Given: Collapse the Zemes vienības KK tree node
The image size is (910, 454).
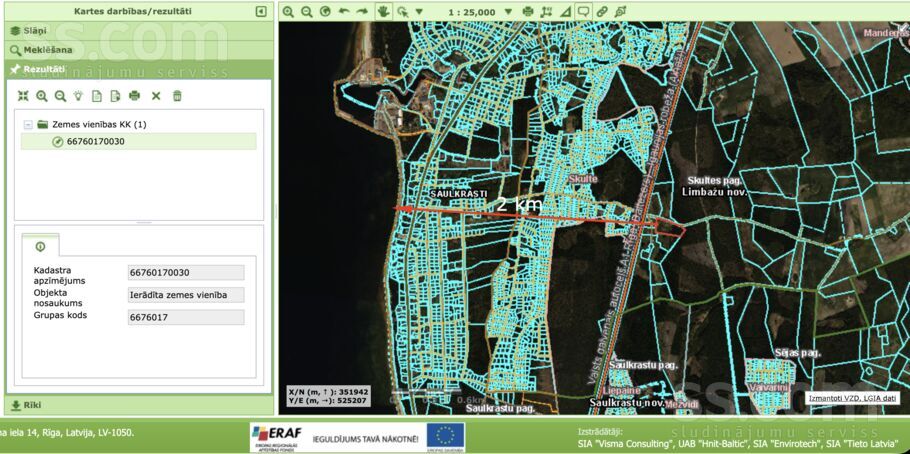Looking at the screenshot, I should click(x=28, y=124).
